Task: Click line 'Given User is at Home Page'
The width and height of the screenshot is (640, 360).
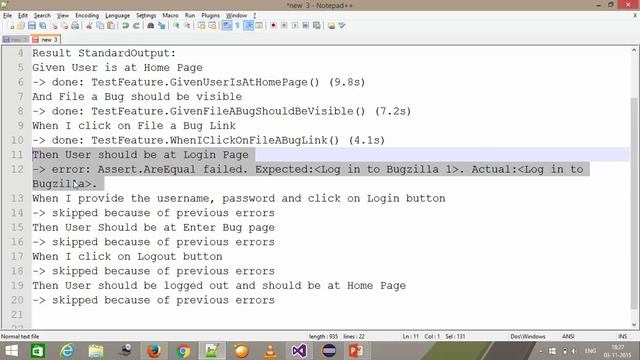Action: click(117, 68)
